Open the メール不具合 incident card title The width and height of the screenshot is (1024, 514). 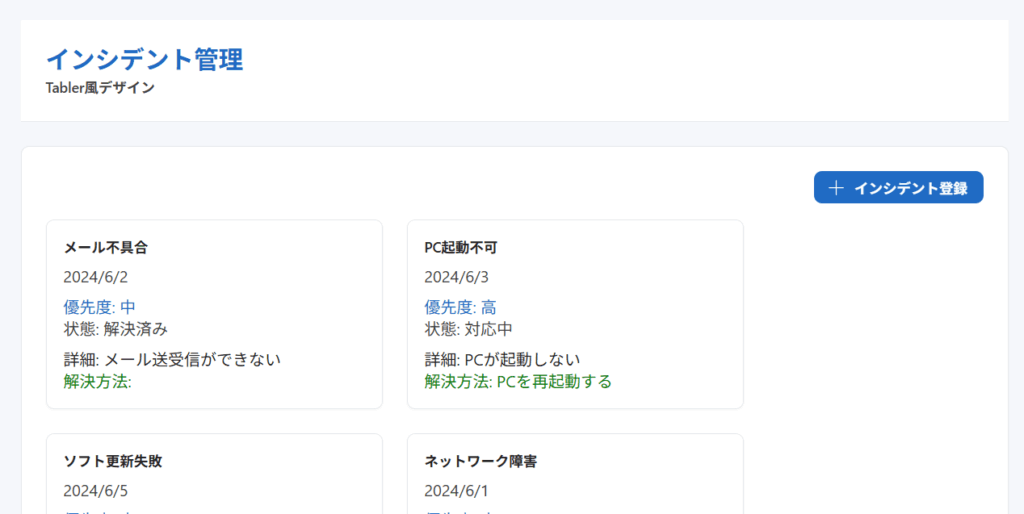pyautogui.click(x=106, y=247)
